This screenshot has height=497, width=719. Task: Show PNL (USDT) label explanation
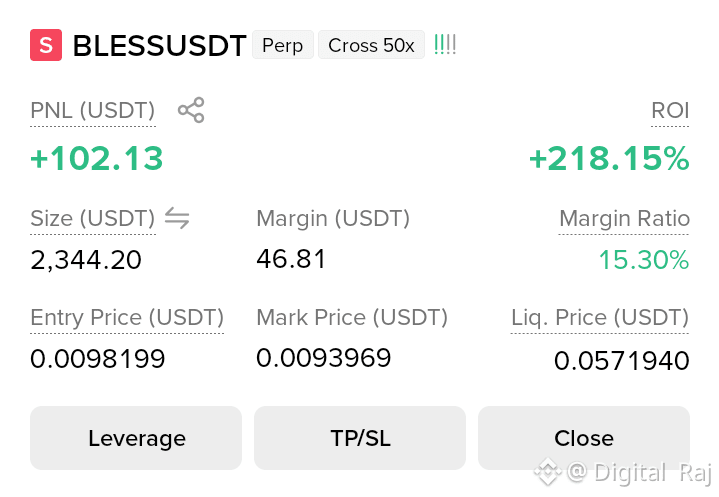93,111
